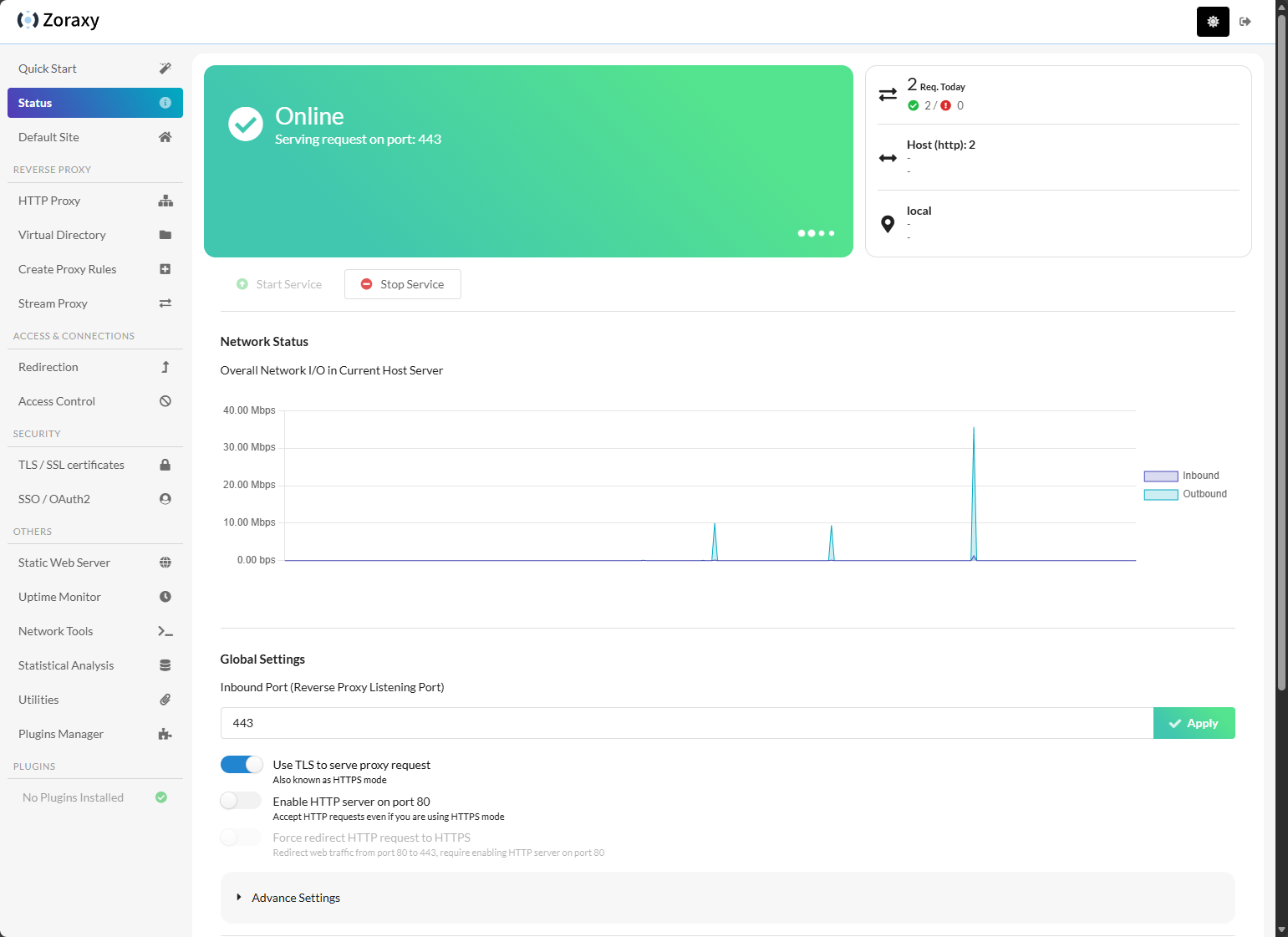The height and width of the screenshot is (937, 1288).
Task: Open the Uptime Monitor page
Action: pyautogui.click(x=95, y=597)
